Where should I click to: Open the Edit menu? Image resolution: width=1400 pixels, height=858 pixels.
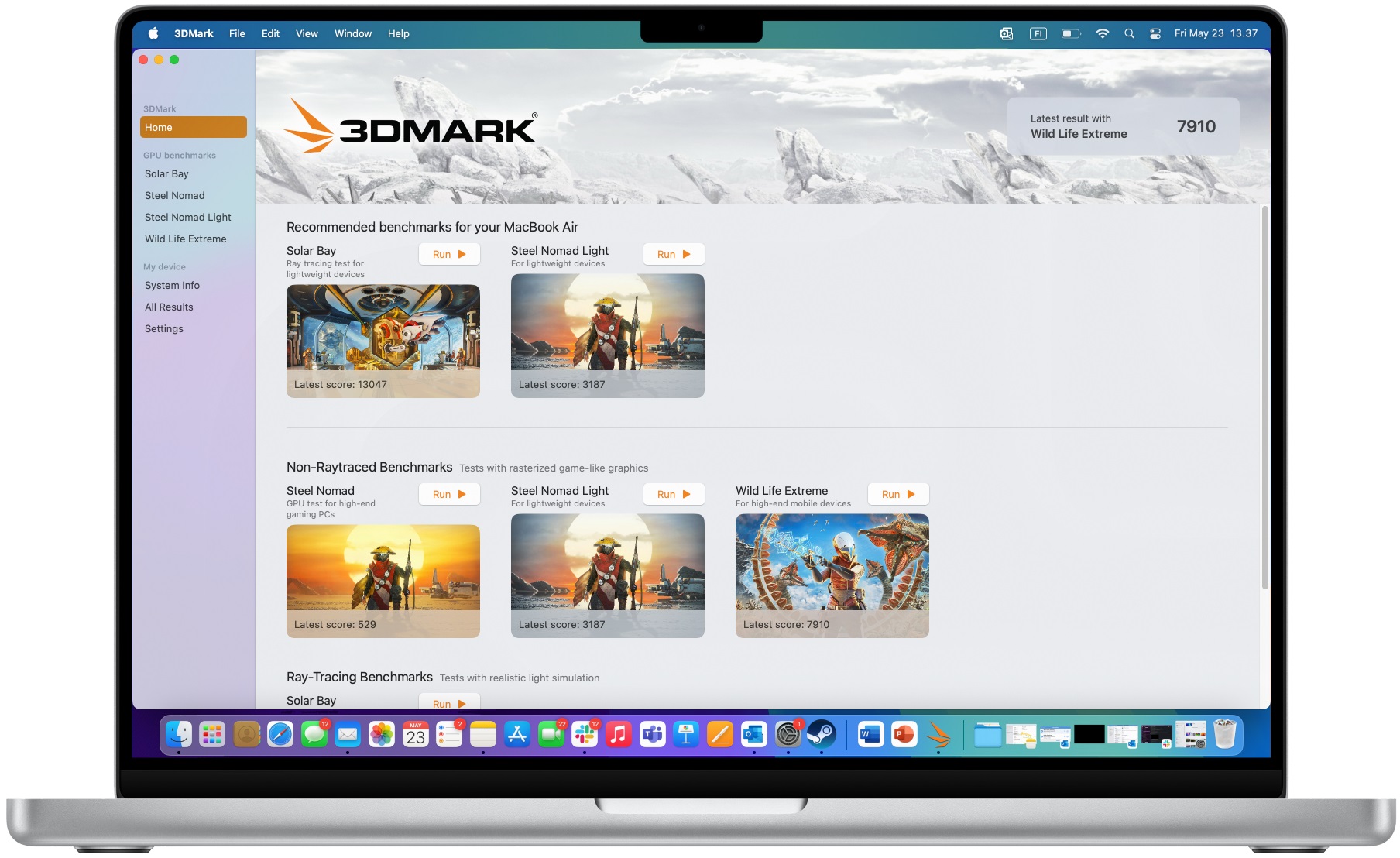pos(270,33)
